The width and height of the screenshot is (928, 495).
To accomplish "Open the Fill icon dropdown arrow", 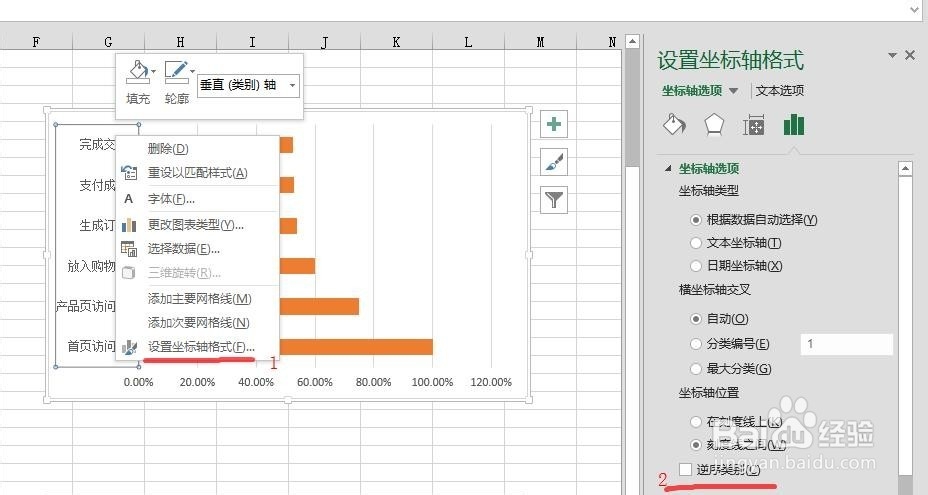I will (x=153, y=72).
